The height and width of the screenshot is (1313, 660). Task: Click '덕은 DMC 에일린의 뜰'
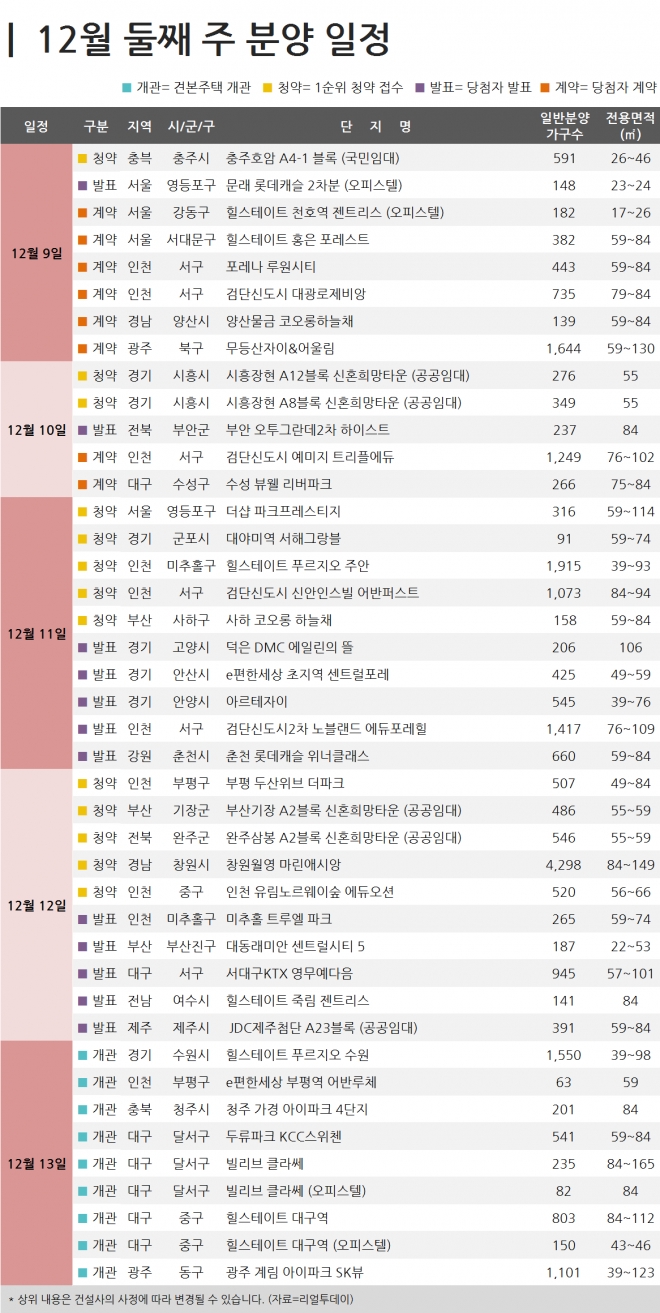(292, 647)
